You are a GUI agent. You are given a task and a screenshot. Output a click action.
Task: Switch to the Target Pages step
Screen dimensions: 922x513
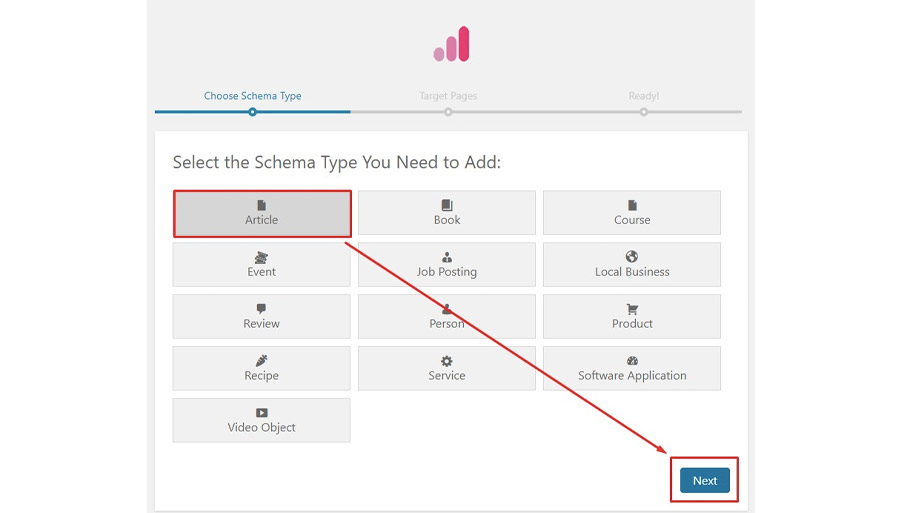[448, 96]
